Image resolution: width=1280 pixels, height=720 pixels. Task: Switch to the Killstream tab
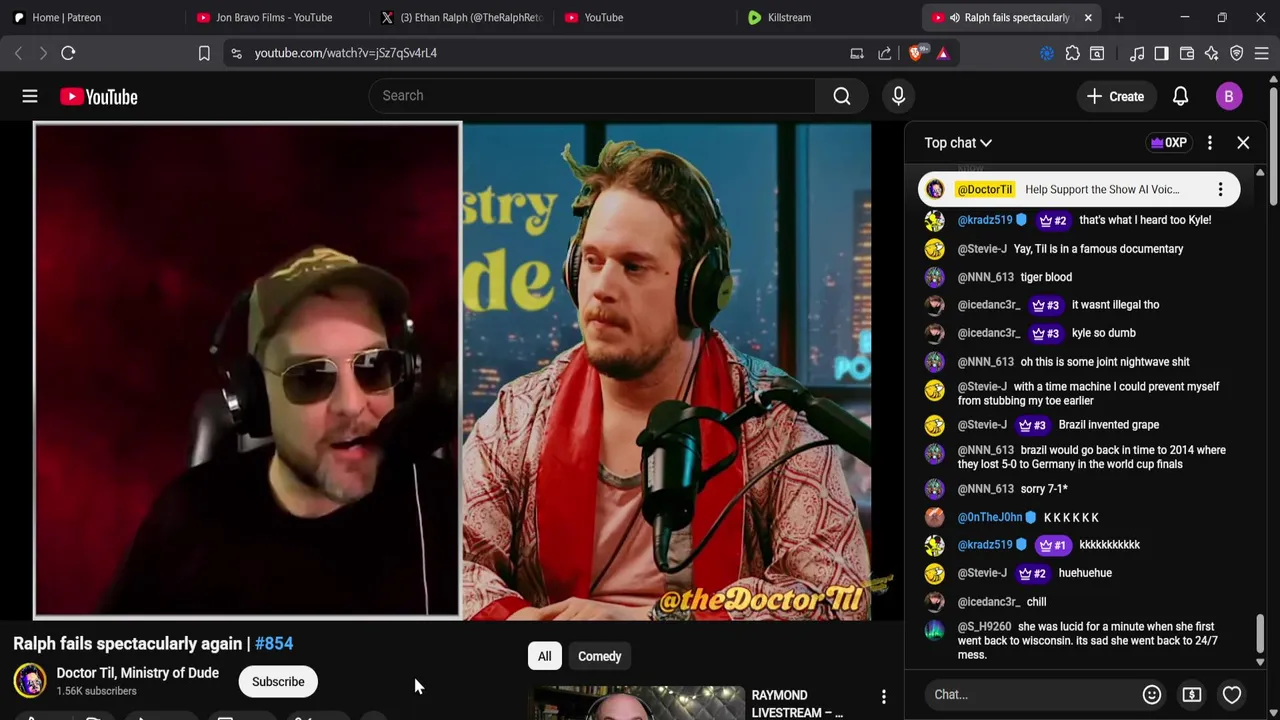[832, 17]
